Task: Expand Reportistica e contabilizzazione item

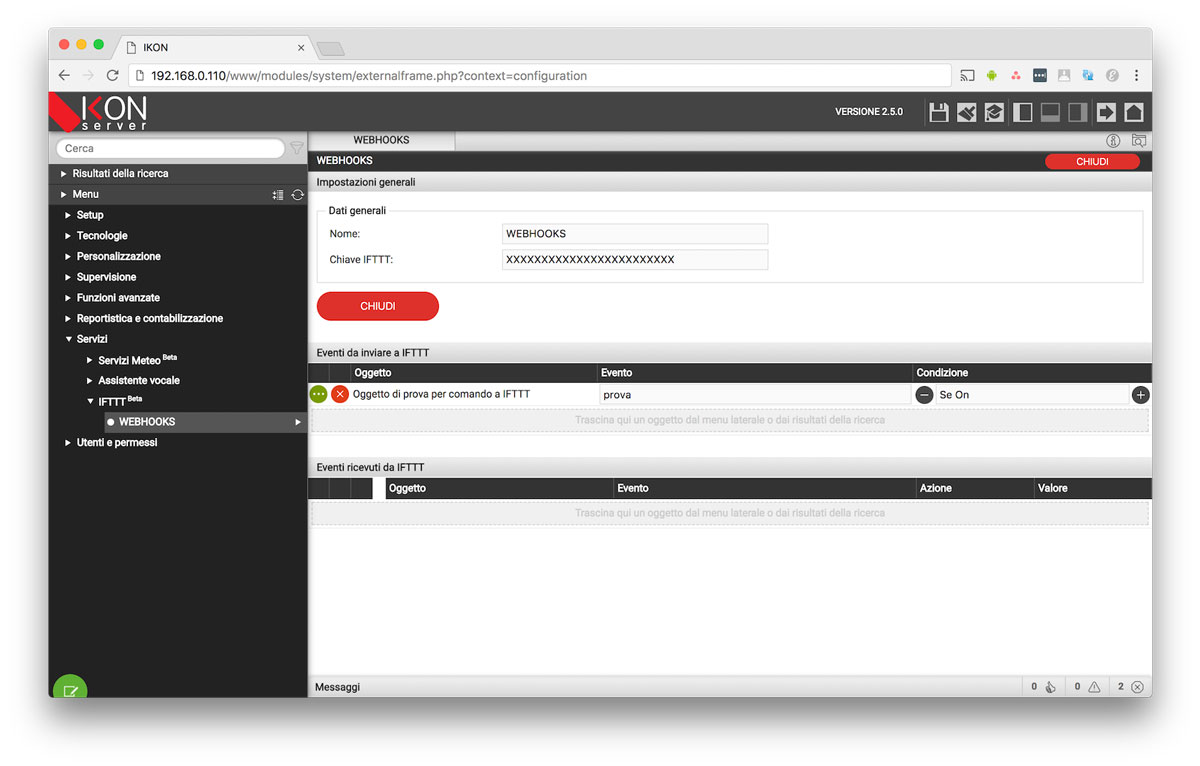Action: (68, 319)
